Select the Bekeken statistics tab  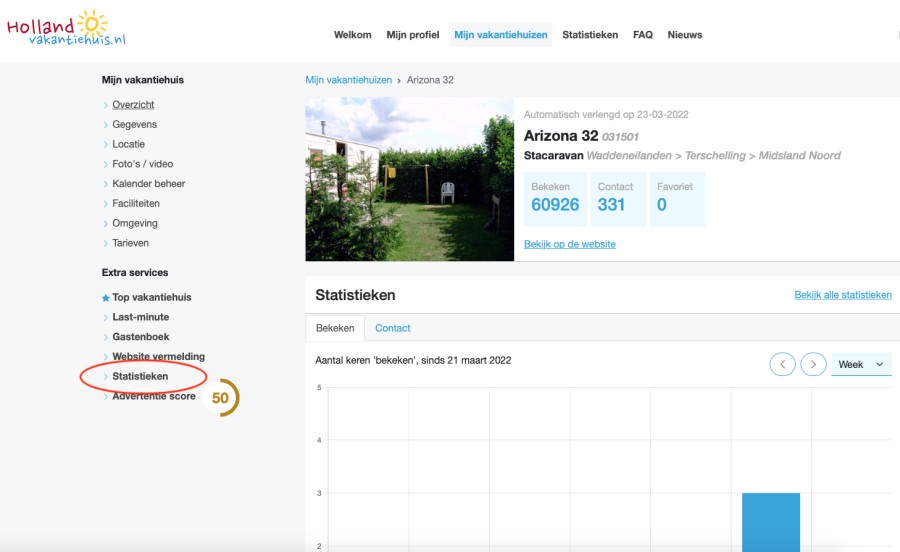tap(335, 328)
